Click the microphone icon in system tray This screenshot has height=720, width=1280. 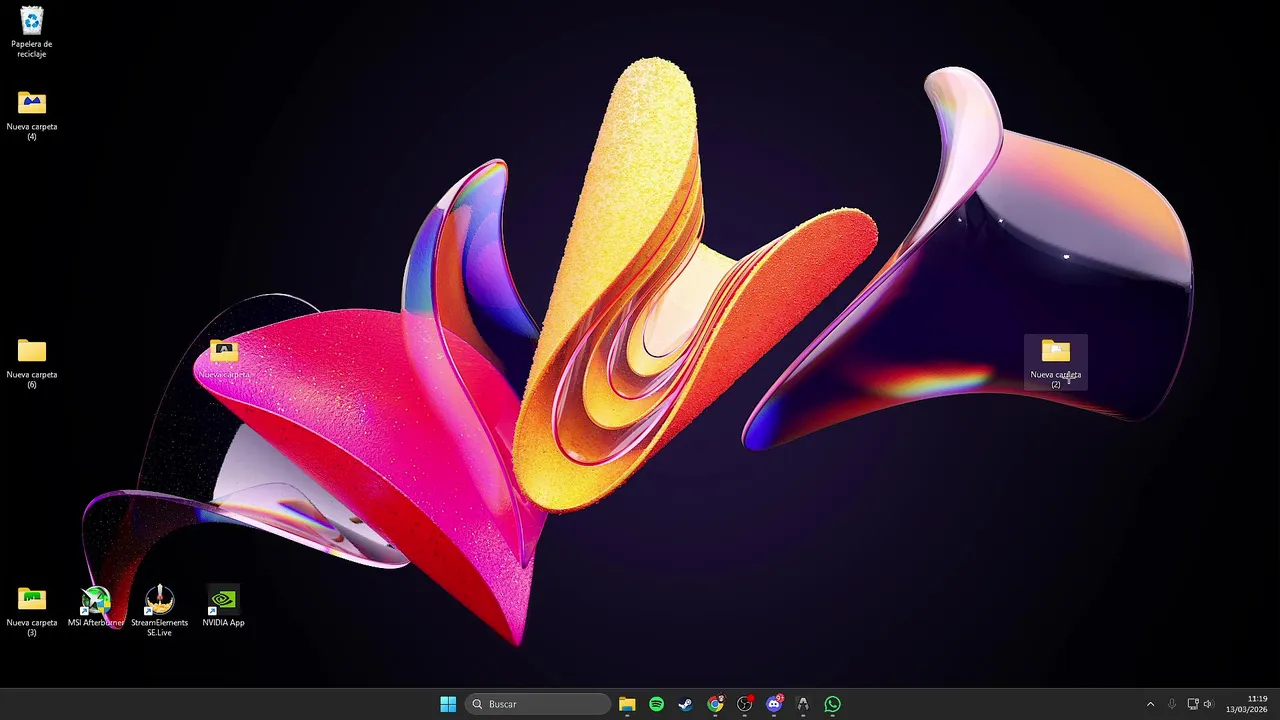(x=1172, y=704)
